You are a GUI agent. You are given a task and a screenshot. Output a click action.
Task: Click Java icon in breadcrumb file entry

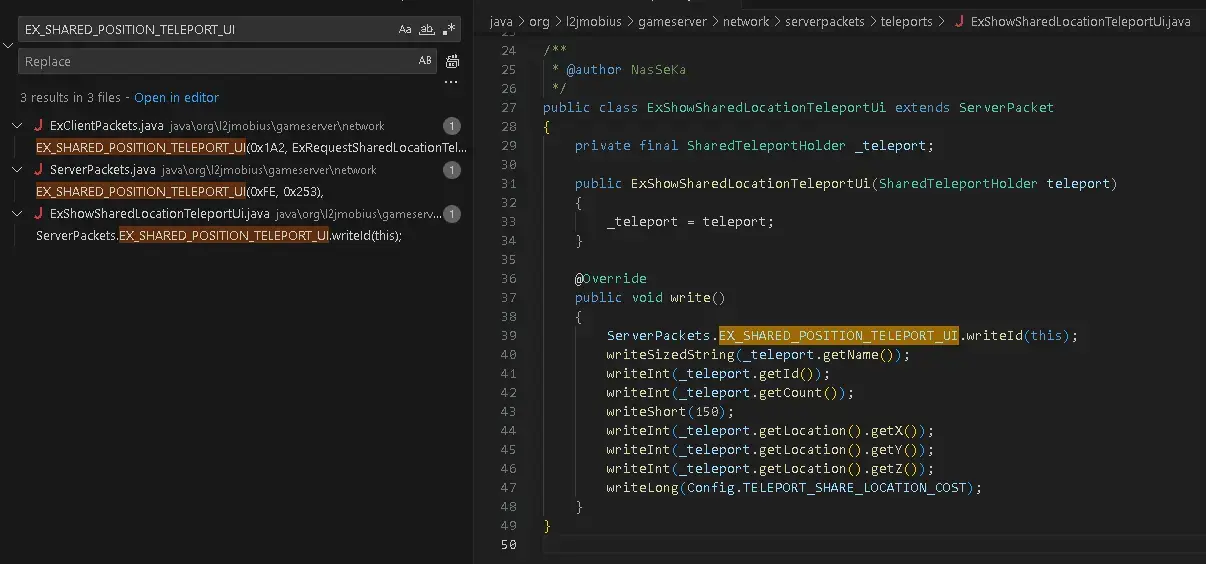(x=960, y=21)
